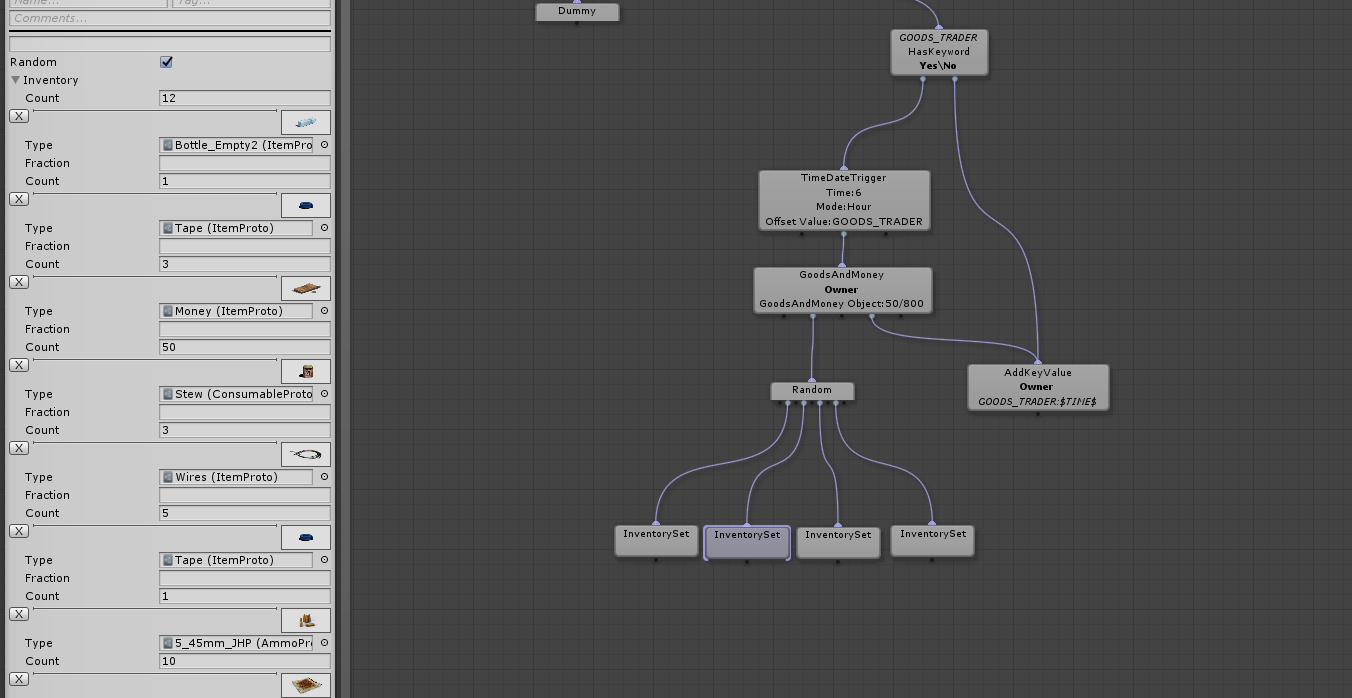Open object picker for Stew type field
Screen dimensions: 1352x698
coord(324,394)
